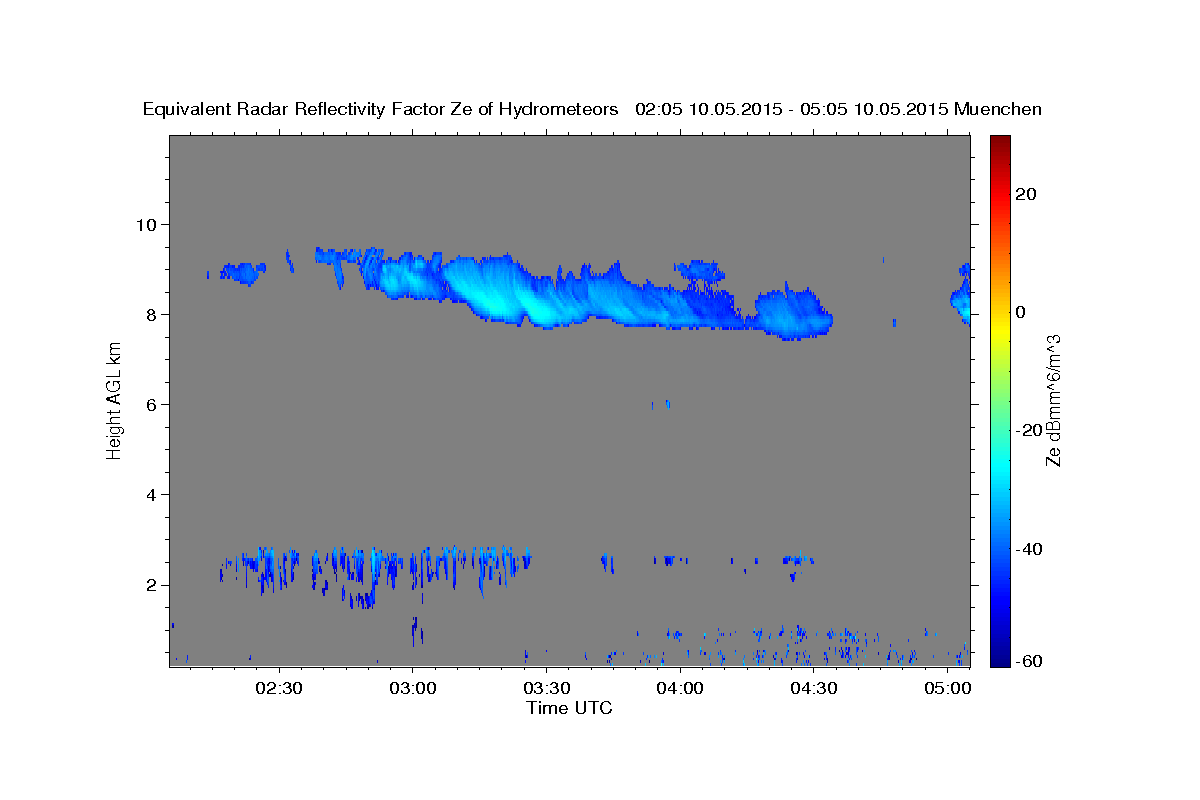Viewport: 1200px width, 800px height.
Task: Click the 'Height AGL km' axis title
Action: 115,402
